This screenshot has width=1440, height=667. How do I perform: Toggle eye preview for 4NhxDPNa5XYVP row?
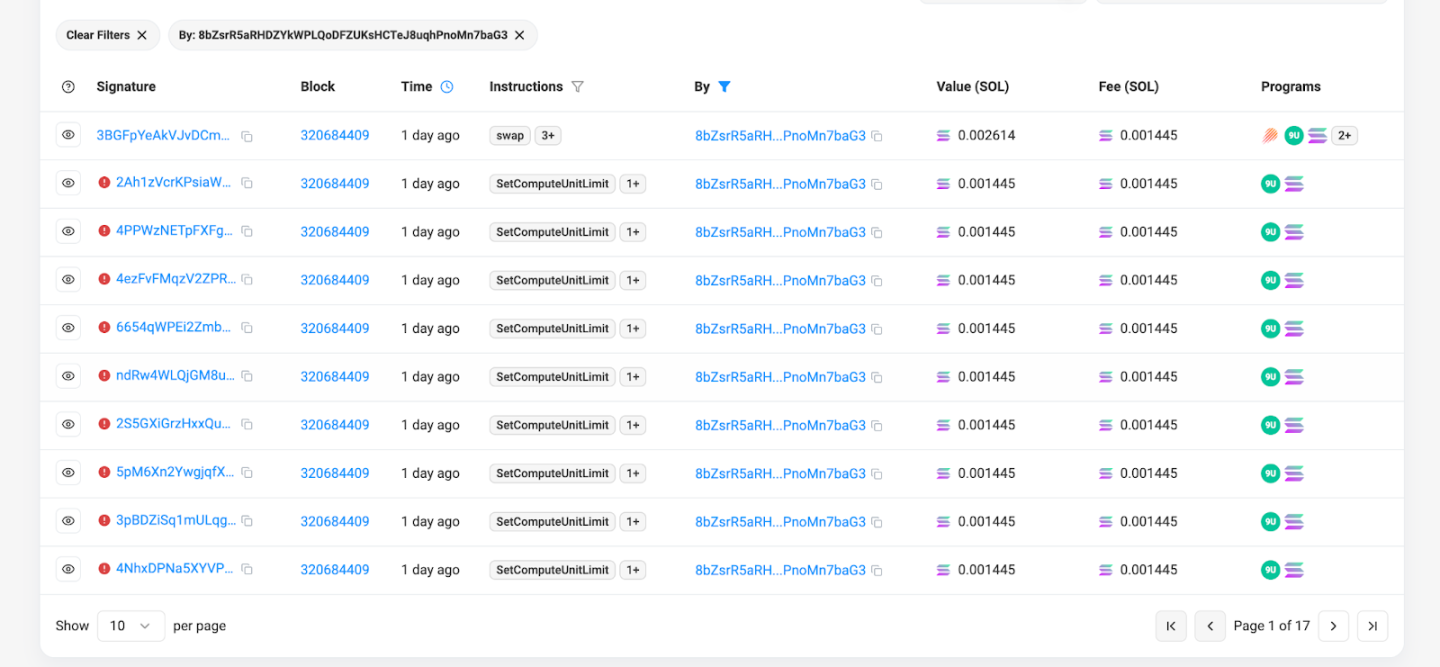coord(68,569)
